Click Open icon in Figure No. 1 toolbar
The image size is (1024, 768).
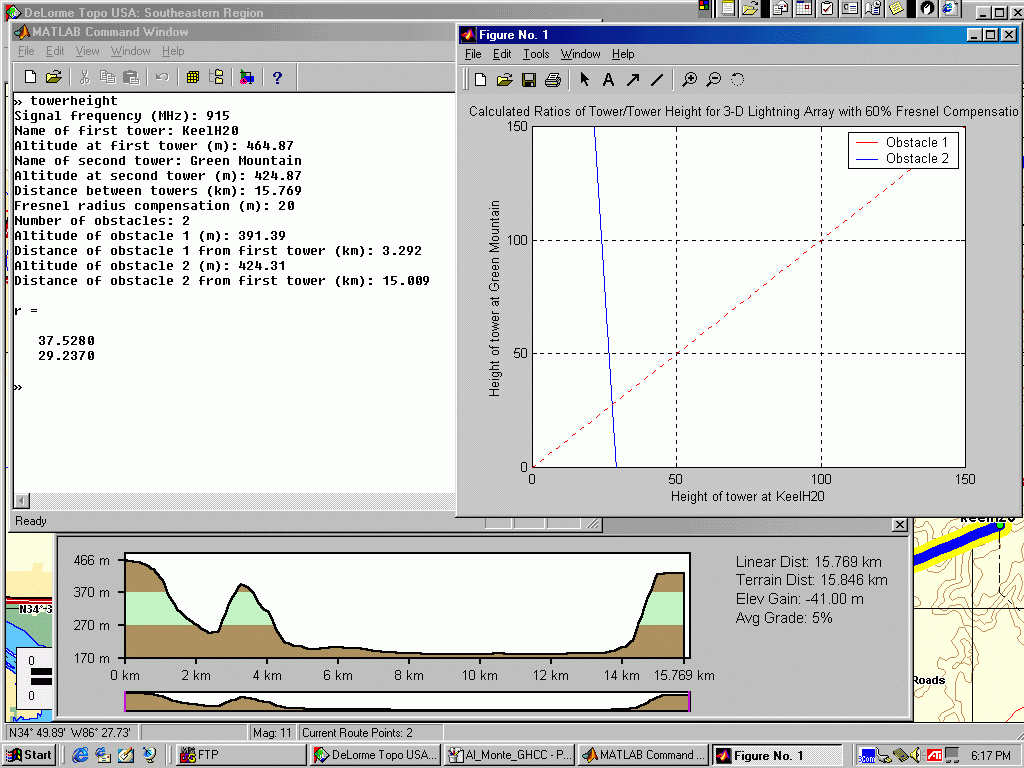click(504, 80)
